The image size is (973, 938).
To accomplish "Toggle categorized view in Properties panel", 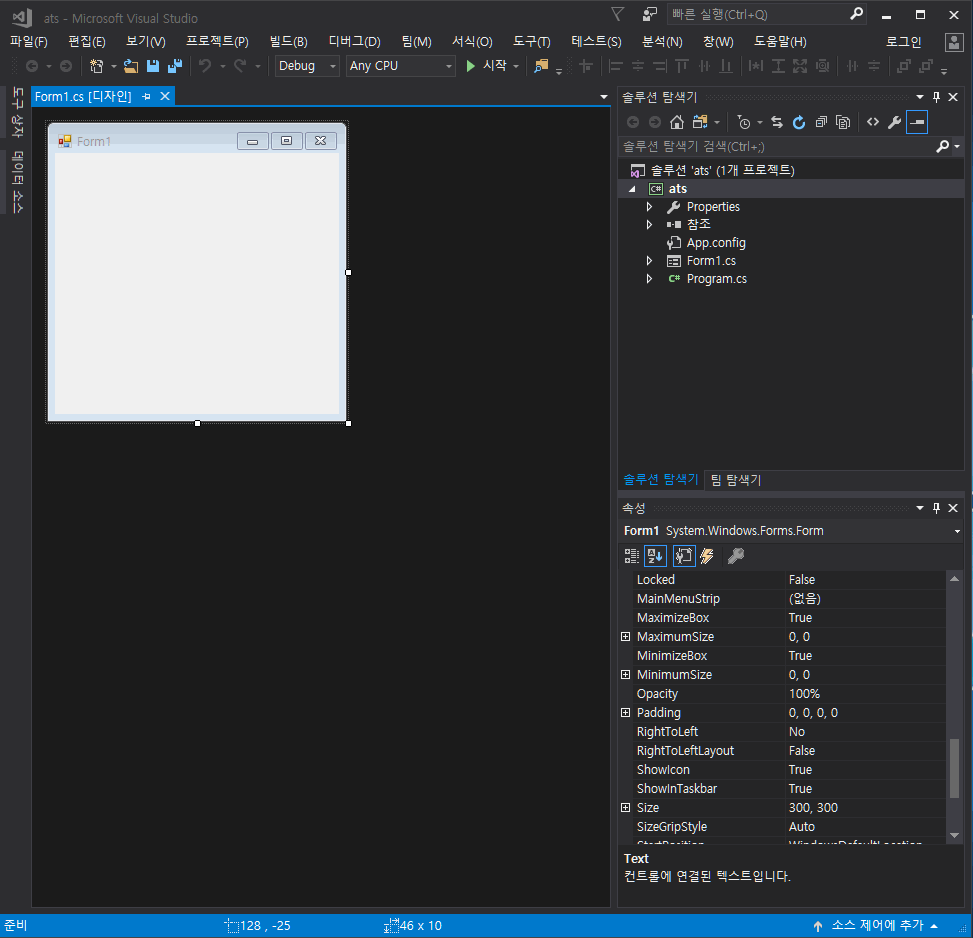I will [x=632, y=556].
